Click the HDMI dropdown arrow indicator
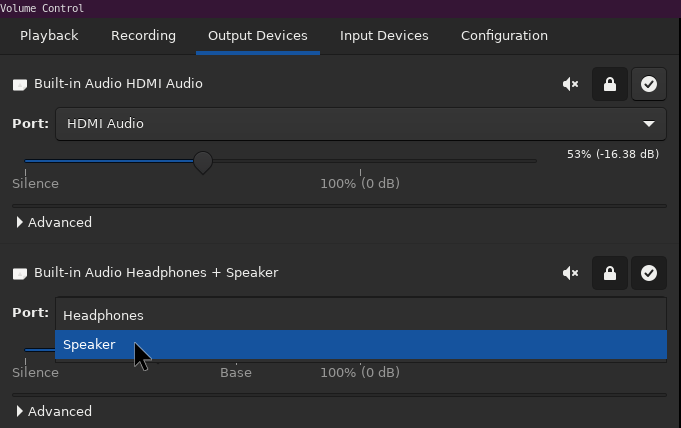Viewport: 681px width, 428px height. tap(649, 124)
